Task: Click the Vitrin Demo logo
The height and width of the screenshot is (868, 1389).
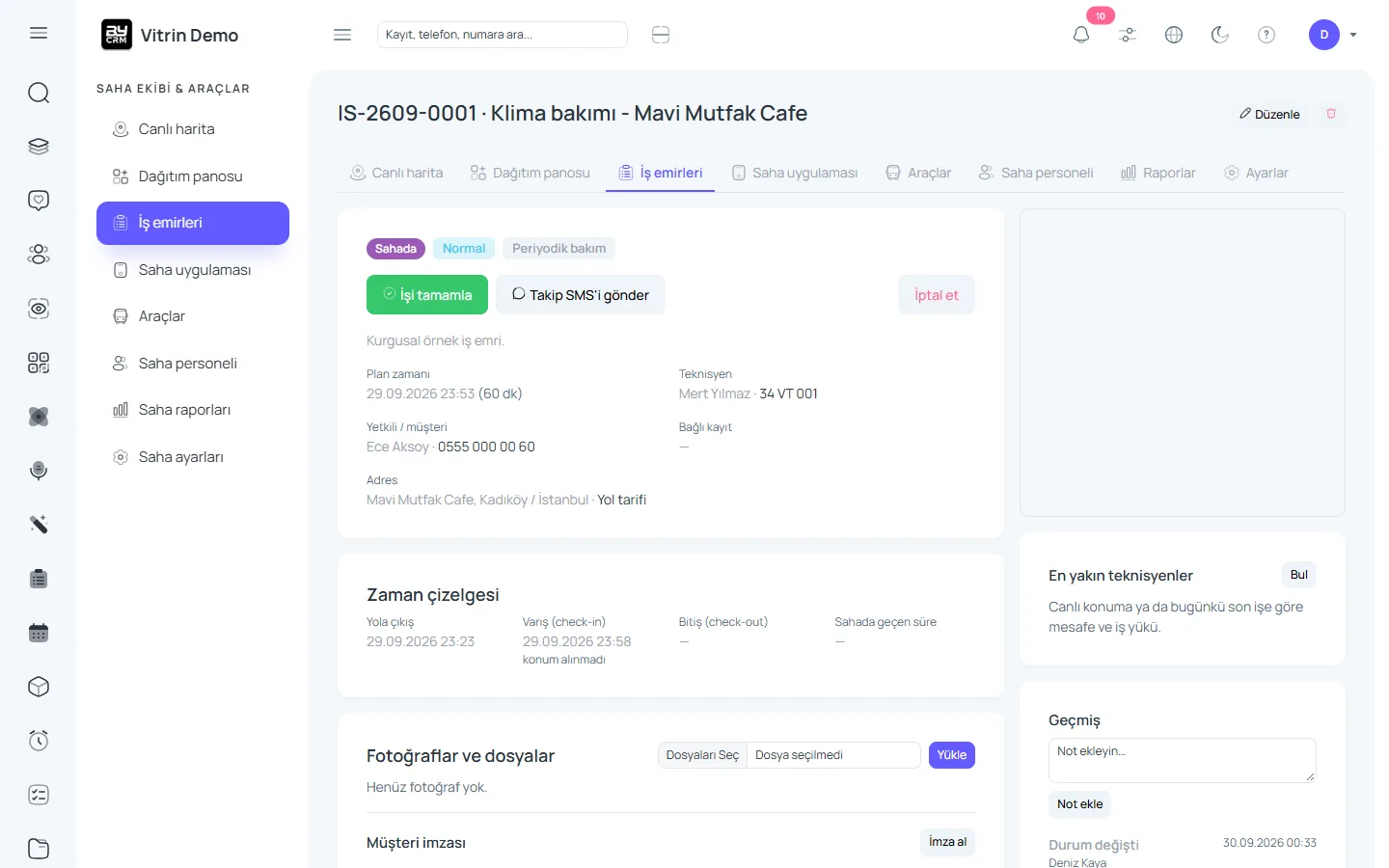Action: [x=170, y=35]
